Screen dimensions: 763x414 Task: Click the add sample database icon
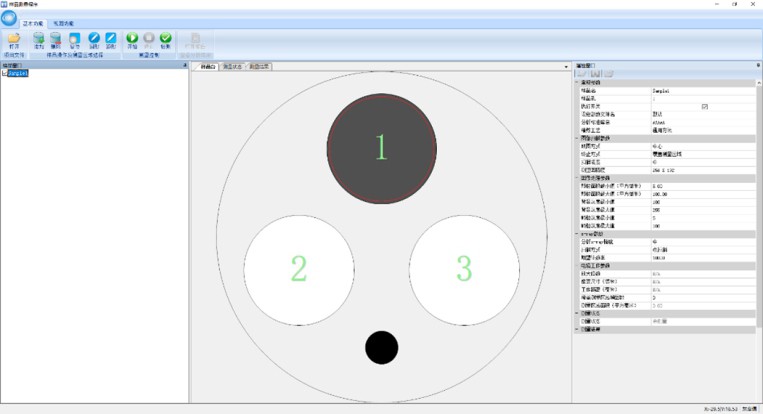click(x=39, y=39)
